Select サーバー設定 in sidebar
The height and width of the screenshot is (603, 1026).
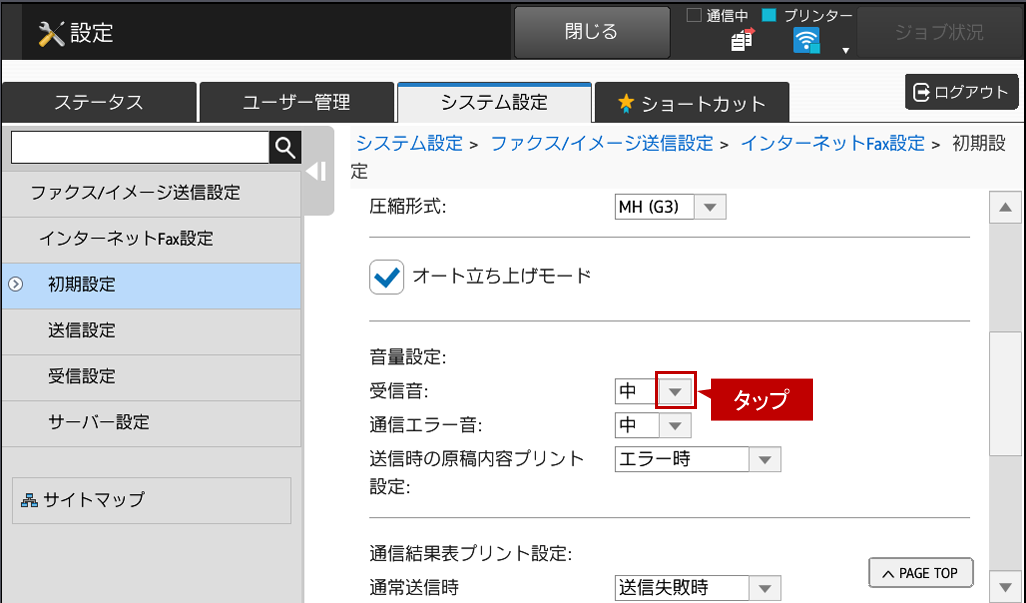(151, 422)
